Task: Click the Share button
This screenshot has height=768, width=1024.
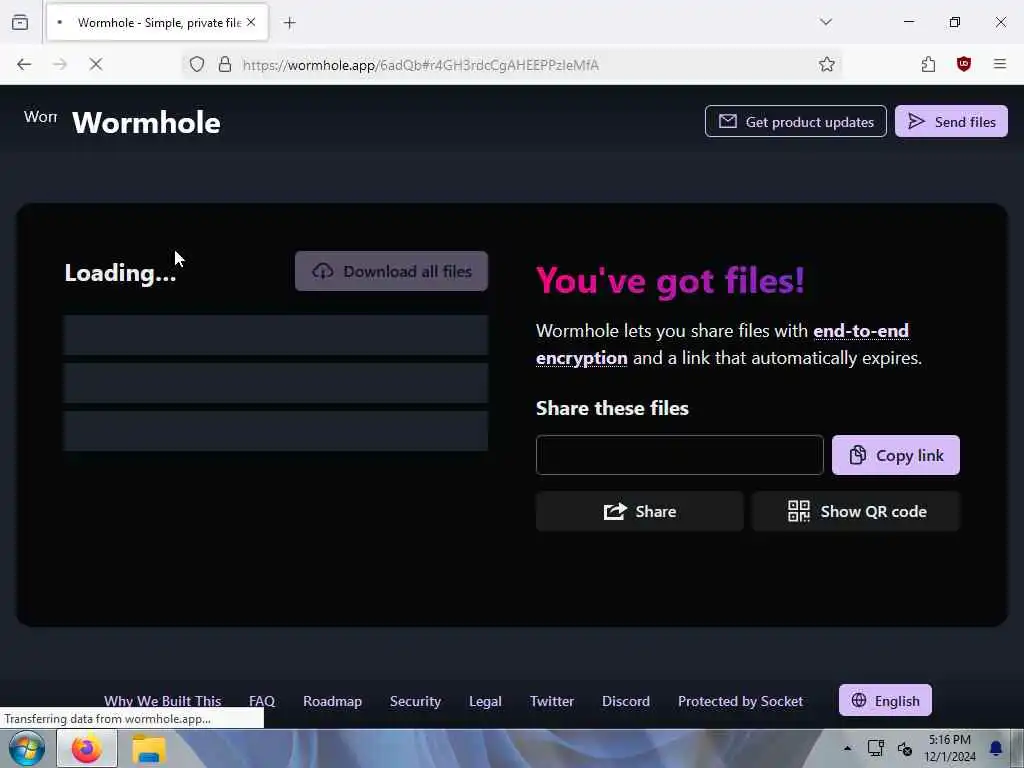Action: (x=639, y=511)
